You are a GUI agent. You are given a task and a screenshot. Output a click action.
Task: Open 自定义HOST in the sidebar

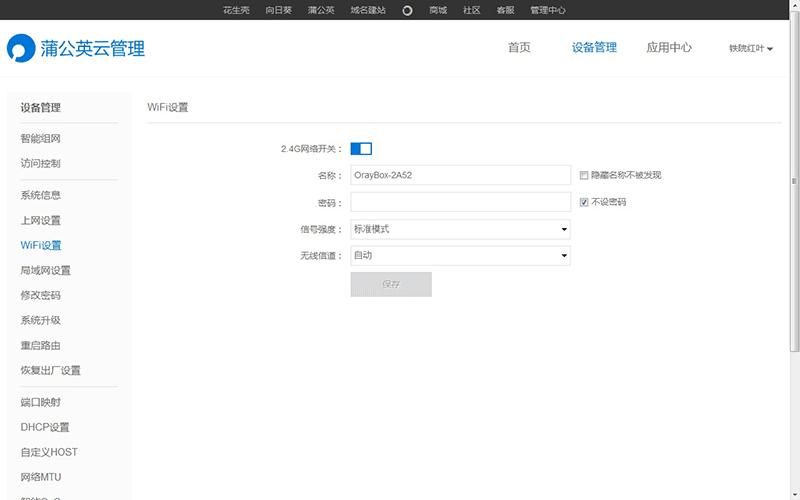click(x=49, y=452)
